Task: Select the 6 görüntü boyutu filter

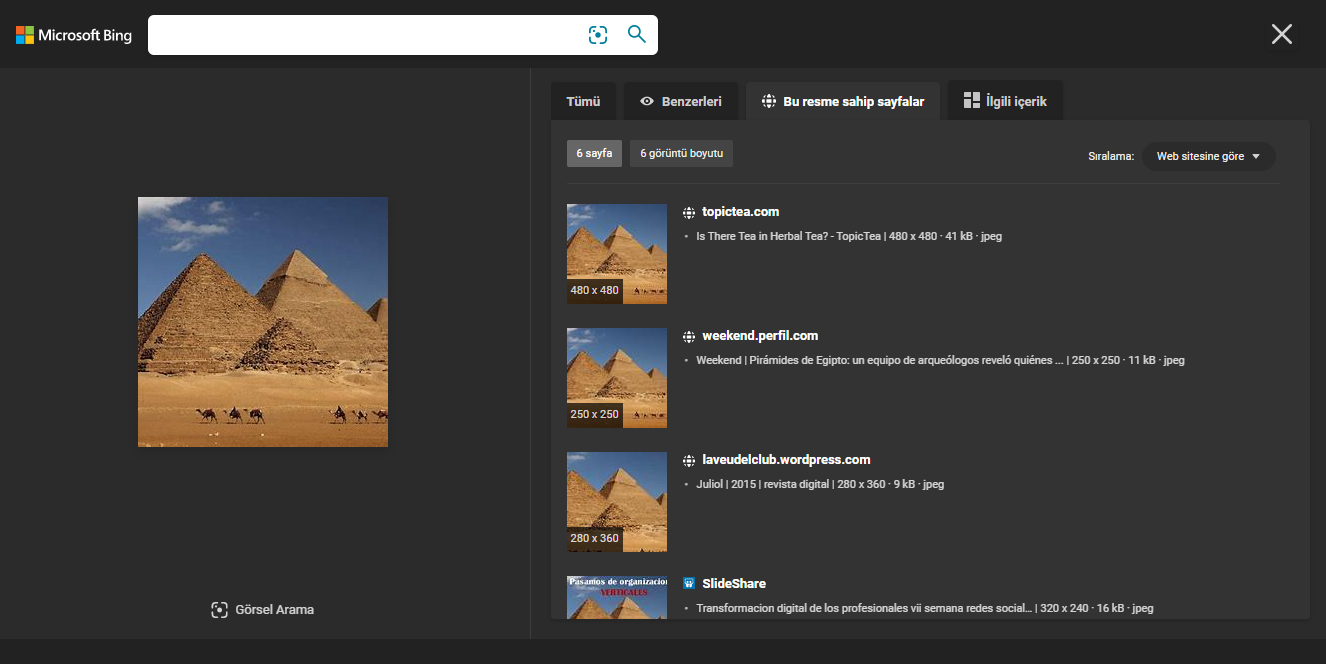Action: tap(682, 153)
